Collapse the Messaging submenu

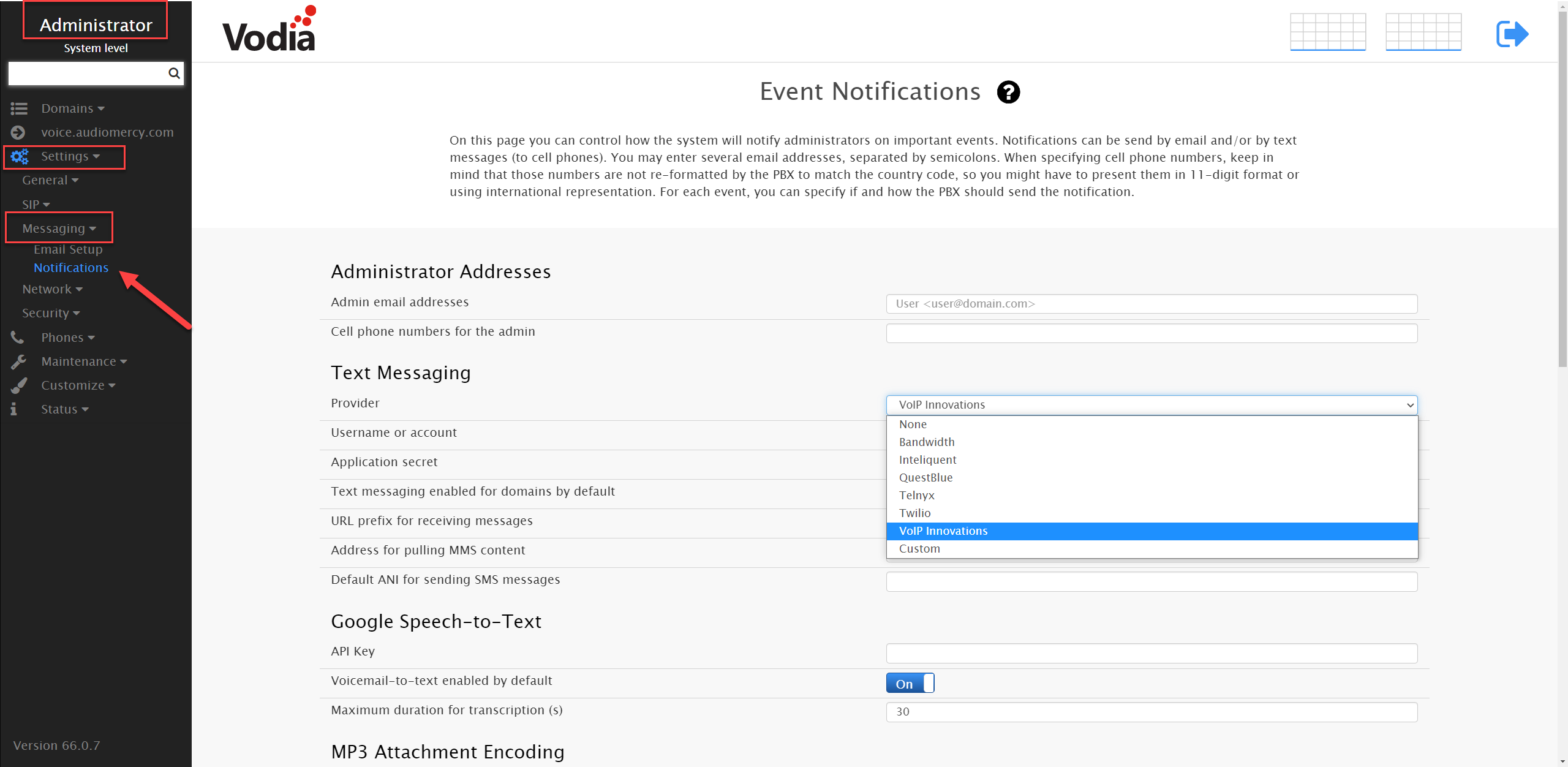click(59, 229)
